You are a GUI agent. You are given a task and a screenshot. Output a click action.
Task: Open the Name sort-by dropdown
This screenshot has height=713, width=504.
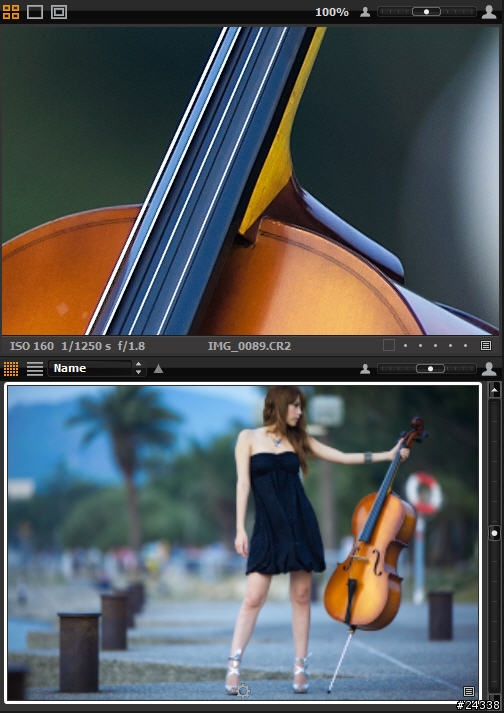click(x=90, y=368)
